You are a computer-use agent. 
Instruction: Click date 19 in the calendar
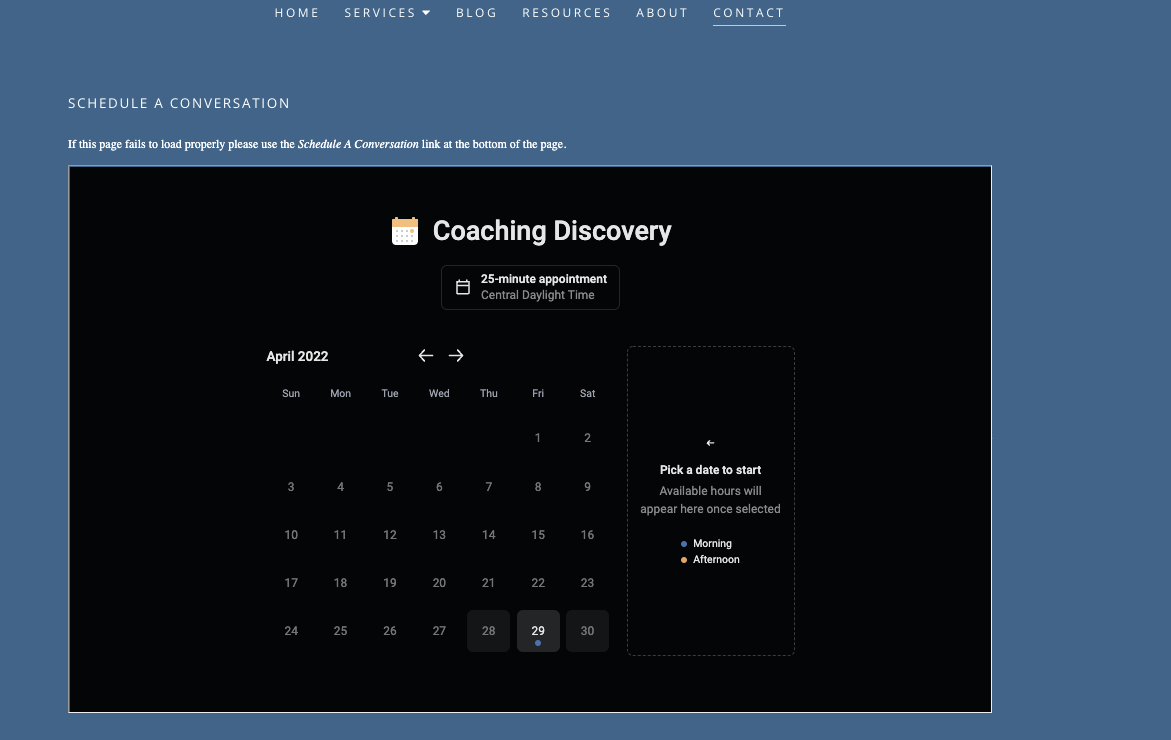tap(390, 582)
